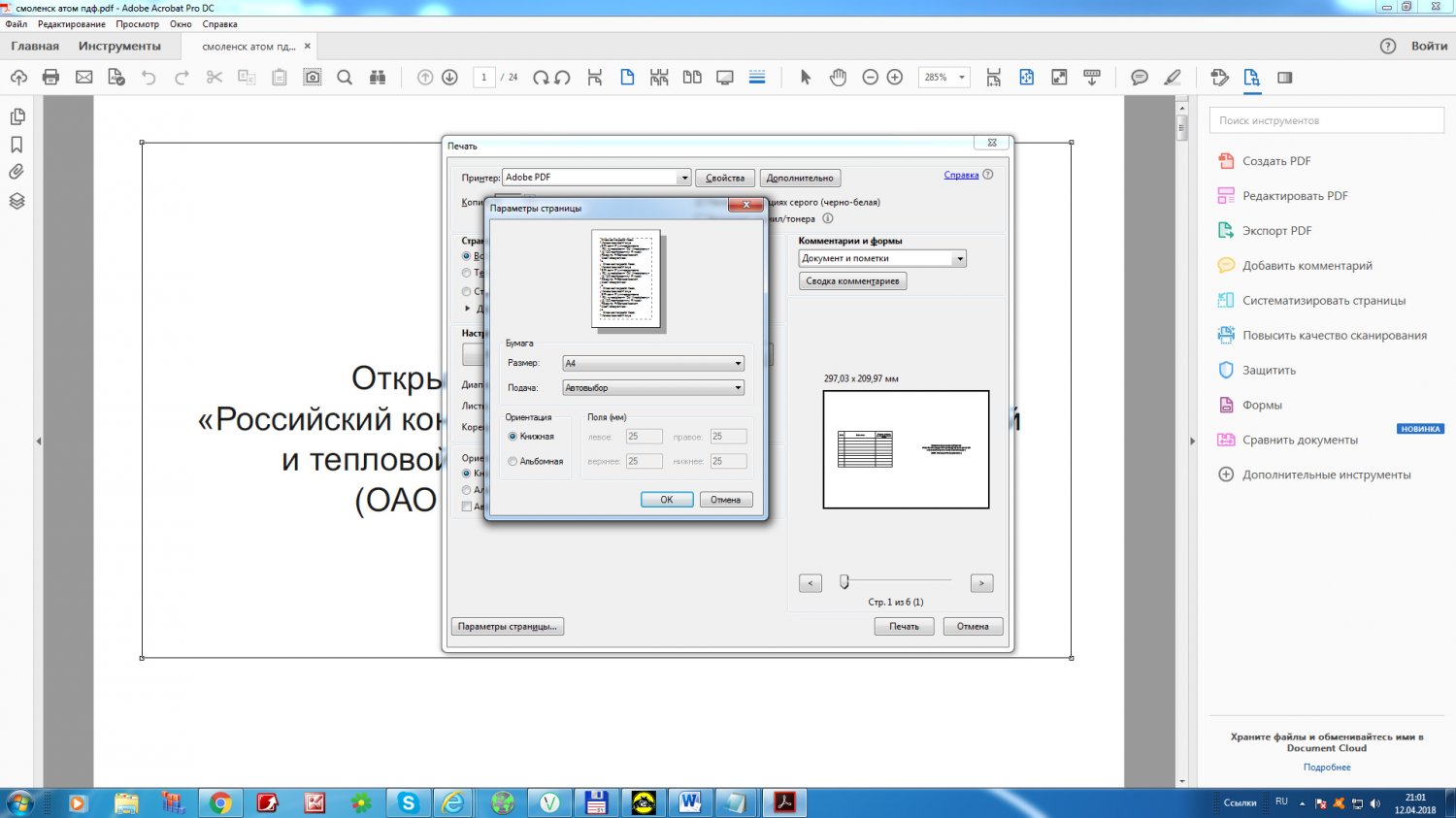Click the Печать button in print dialog
Image resolution: width=1456 pixels, height=818 pixels.
(x=904, y=627)
